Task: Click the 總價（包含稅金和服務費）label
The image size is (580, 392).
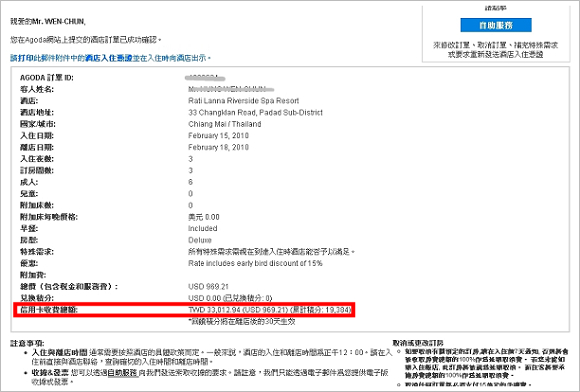Action: tap(69, 287)
